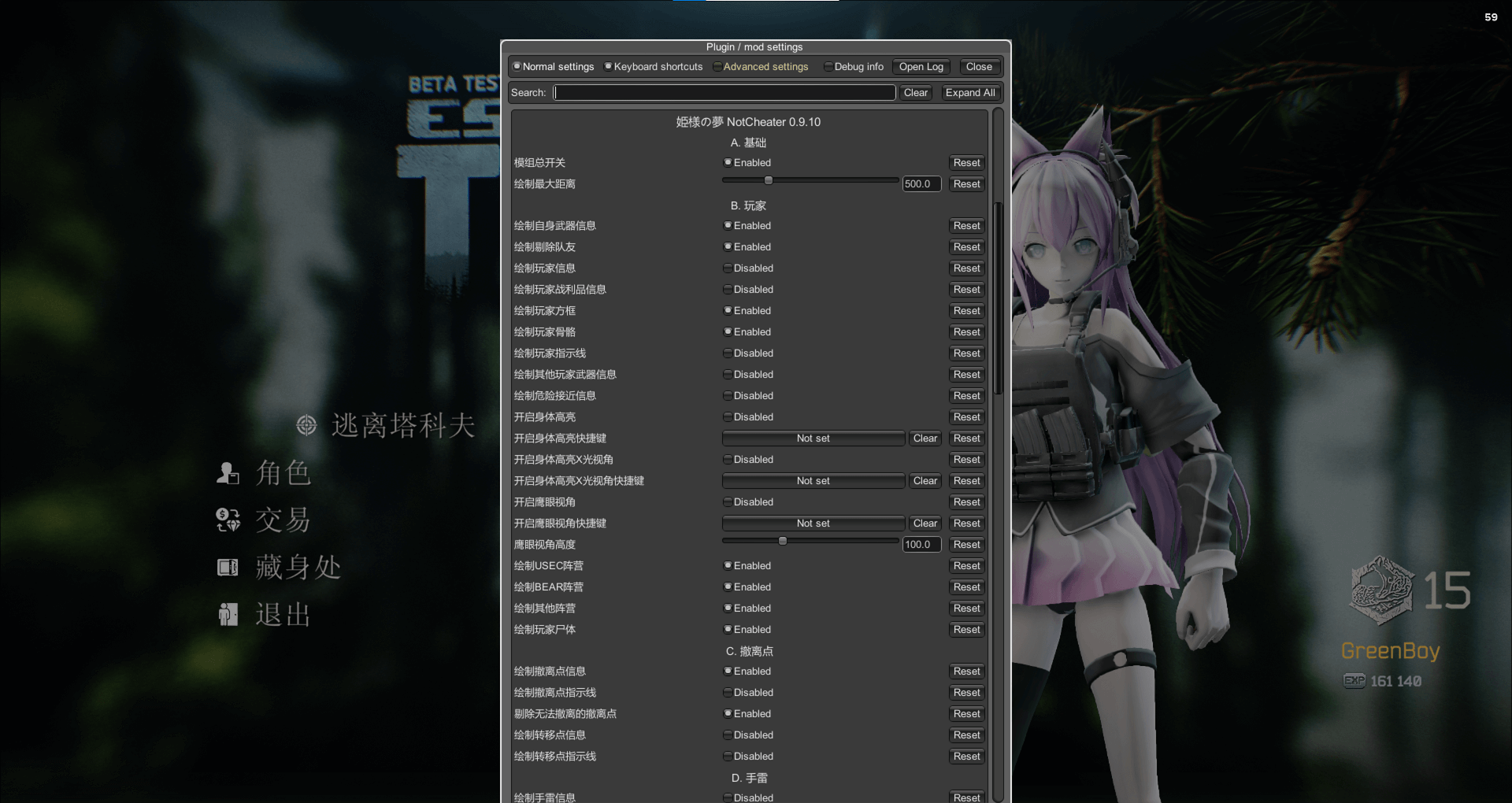Click the 500.0 distance value field
Viewport: 1512px width, 803px height.
pyautogui.click(x=921, y=183)
